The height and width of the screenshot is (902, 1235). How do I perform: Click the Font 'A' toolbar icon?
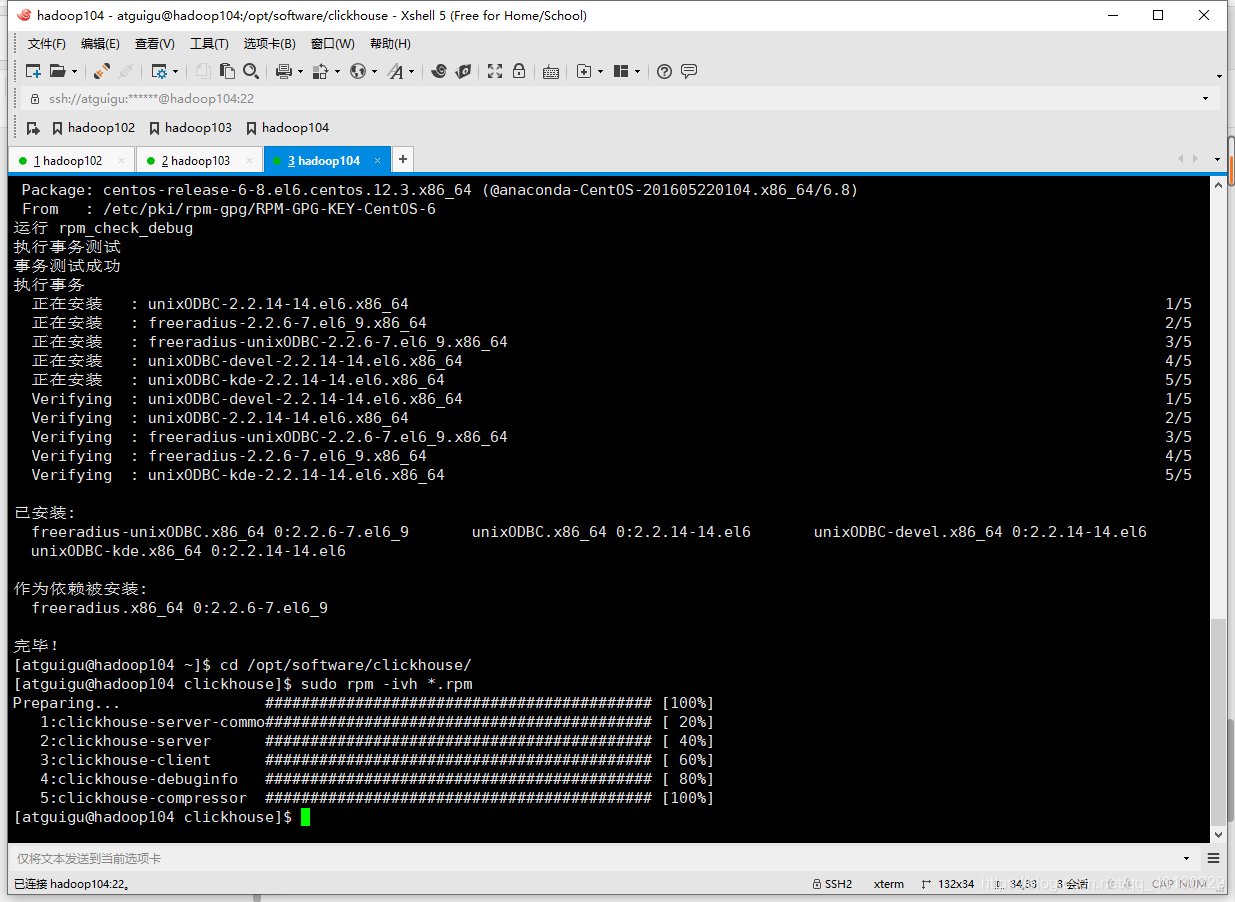coord(396,71)
